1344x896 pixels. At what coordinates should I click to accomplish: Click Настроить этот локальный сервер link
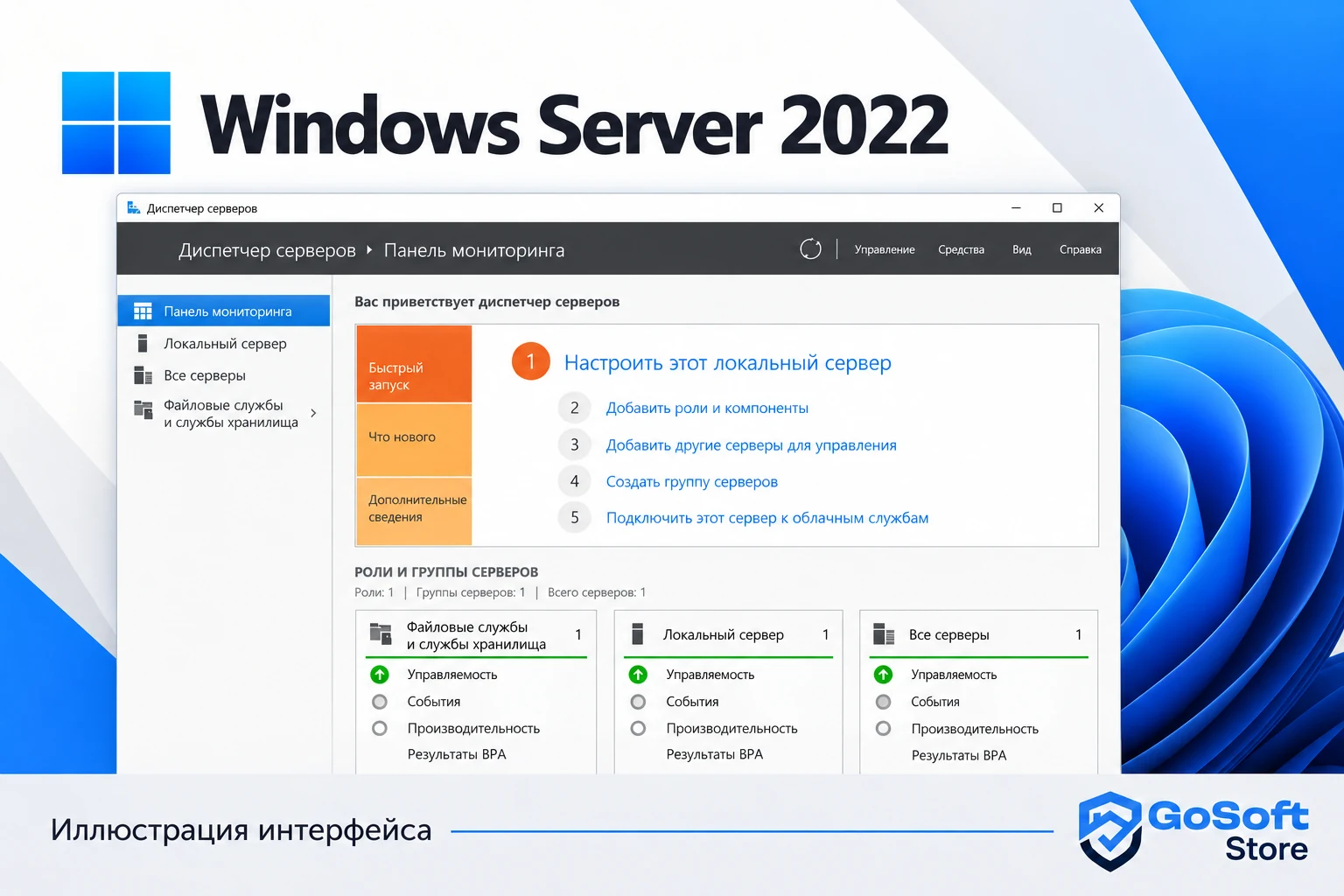coord(728,362)
